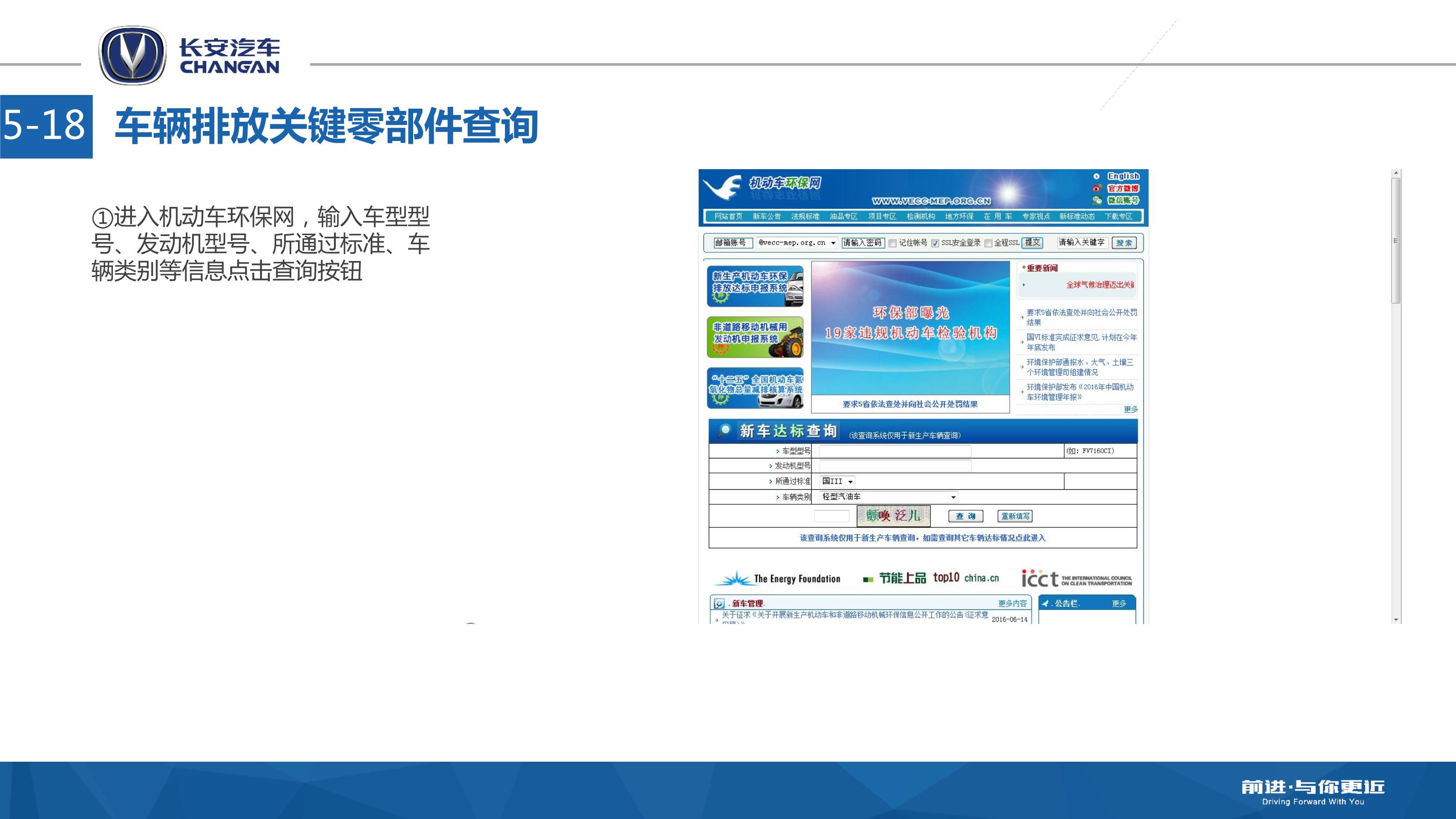Enable the 全程SSL checkbox
The width and height of the screenshot is (1456, 819).
click(988, 243)
